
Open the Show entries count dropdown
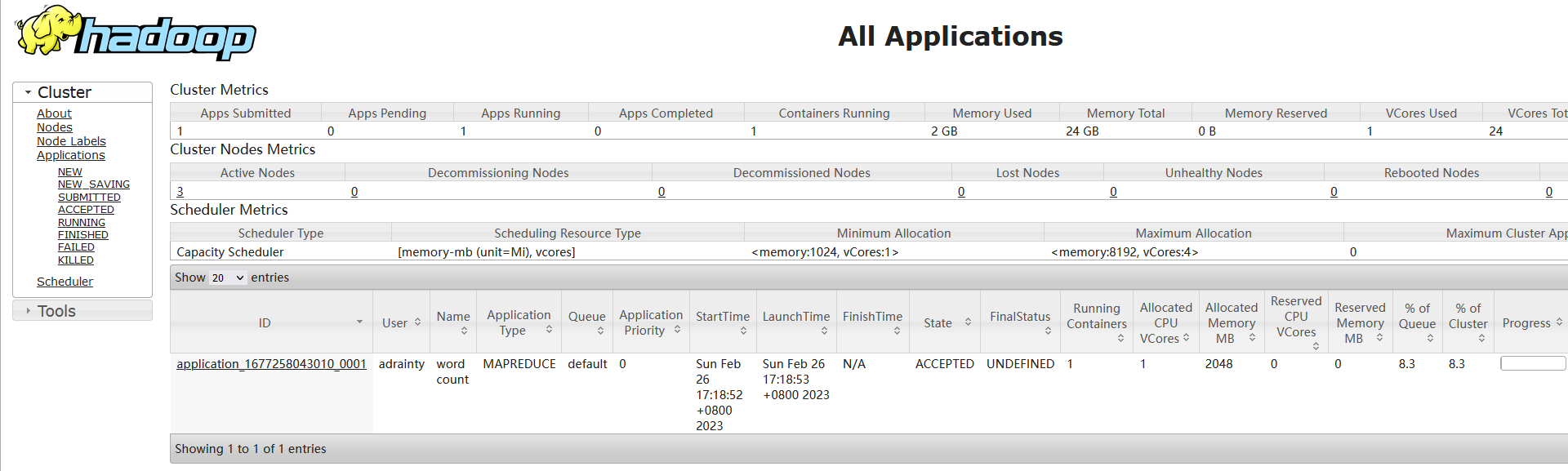(x=228, y=278)
